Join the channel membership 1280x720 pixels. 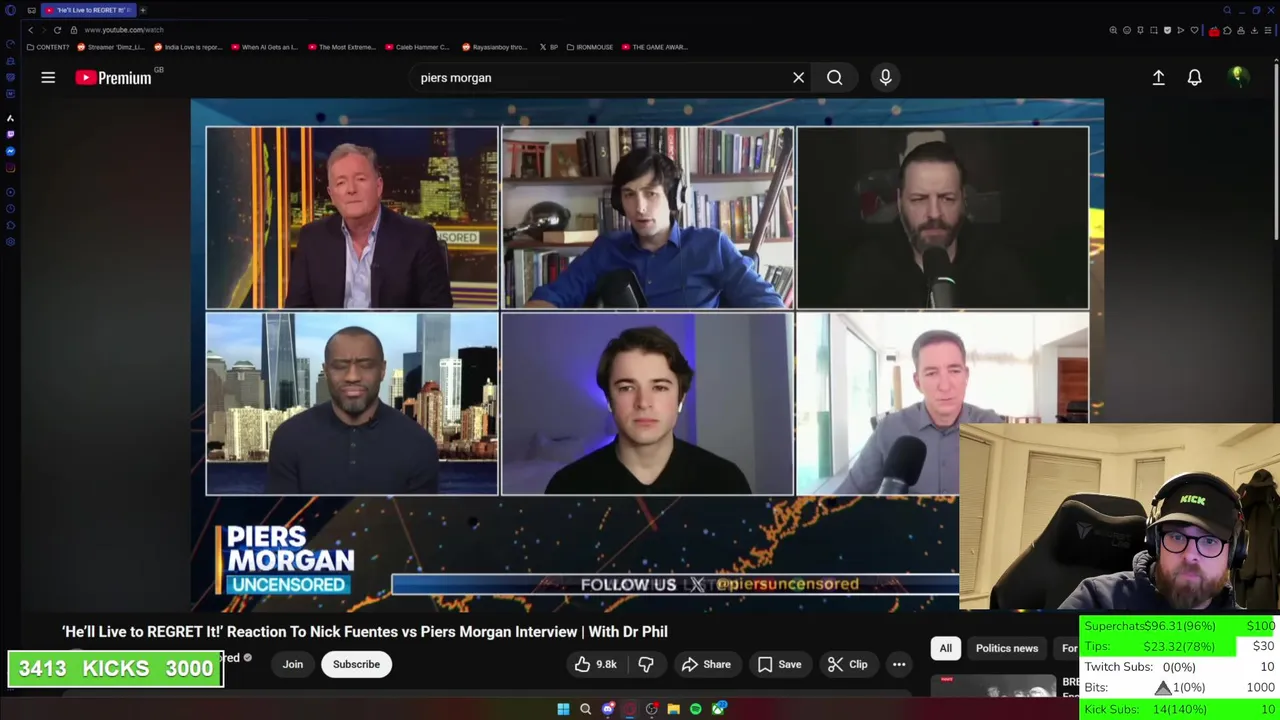click(292, 664)
